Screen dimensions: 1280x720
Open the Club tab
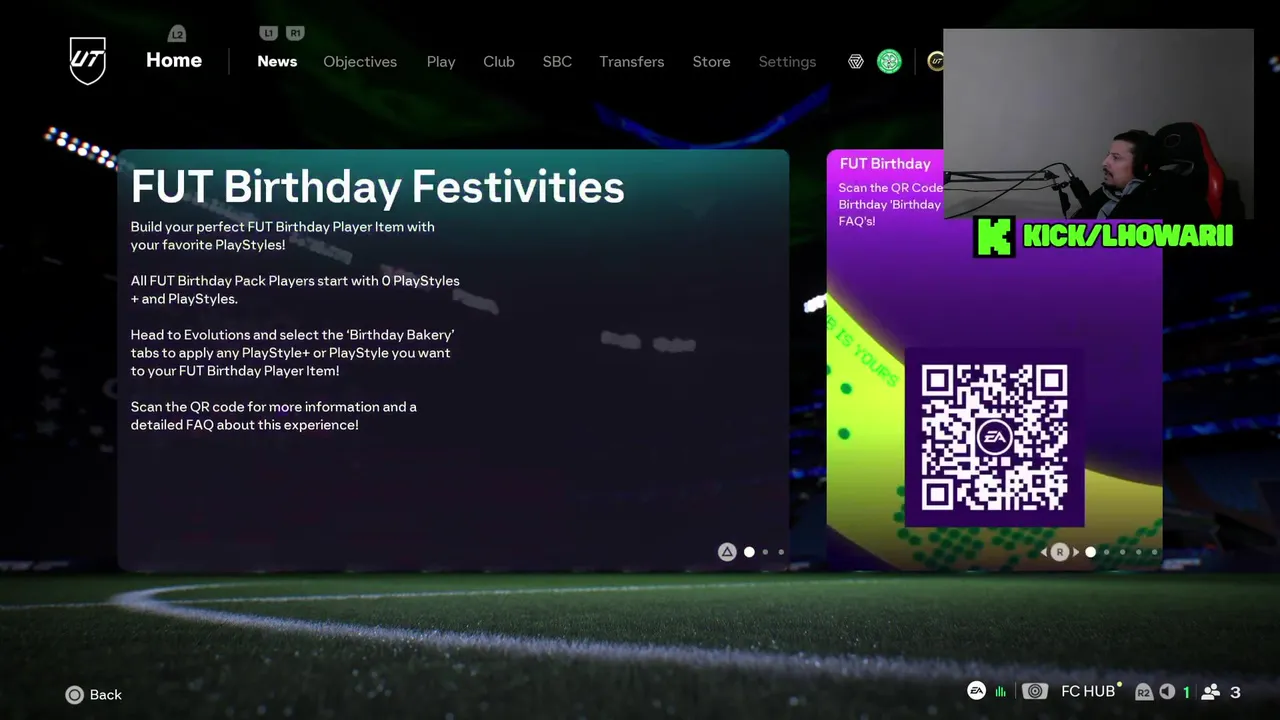click(499, 62)
